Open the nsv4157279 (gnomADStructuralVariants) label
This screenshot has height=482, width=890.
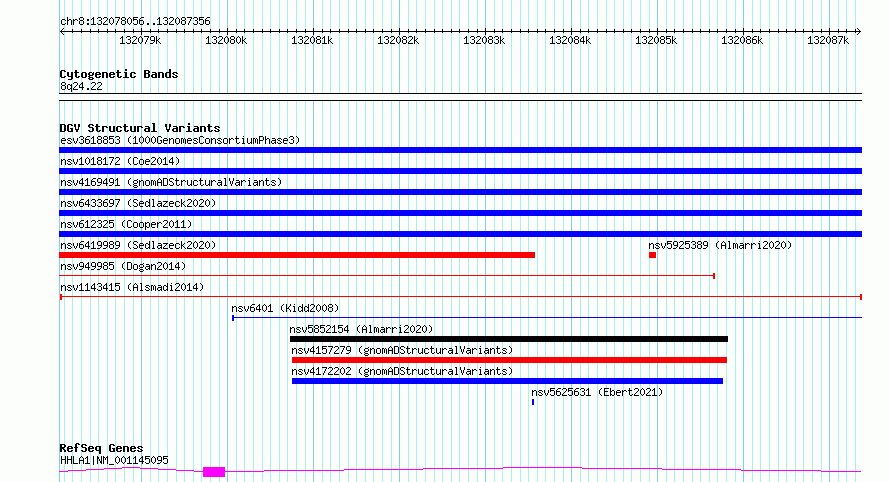click(x=402, y=350)
